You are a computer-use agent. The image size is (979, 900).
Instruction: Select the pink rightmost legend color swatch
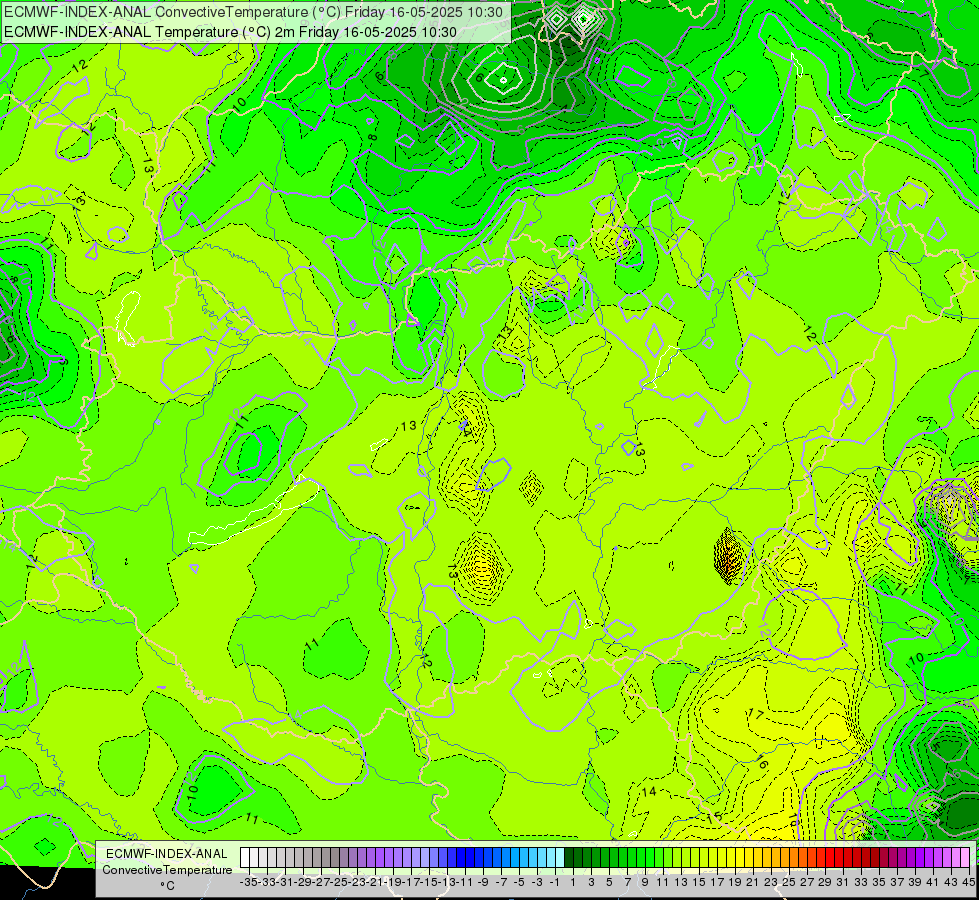coord(965,857)
